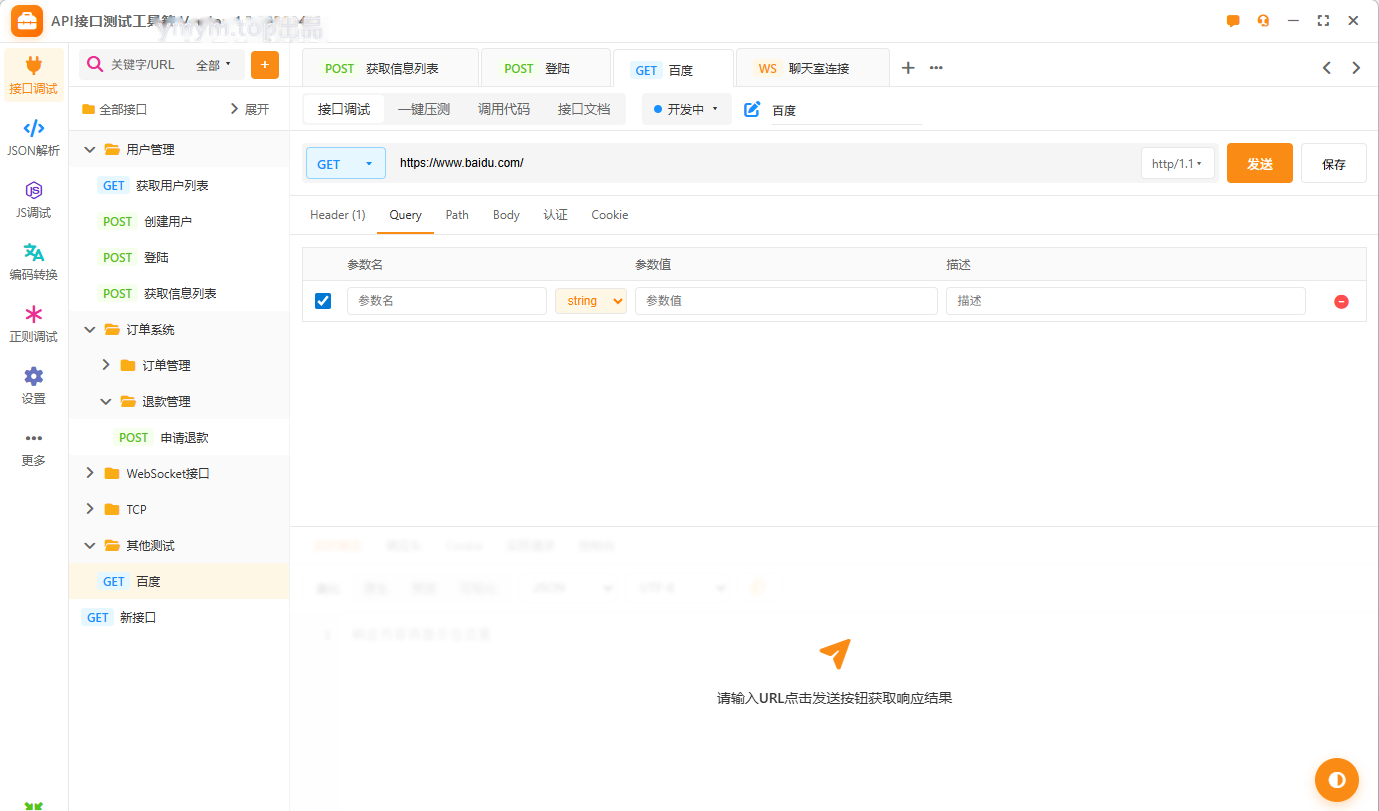Open the JSON解析 tool
This screenshot has width=1379, height=811.
pos(34,138)
